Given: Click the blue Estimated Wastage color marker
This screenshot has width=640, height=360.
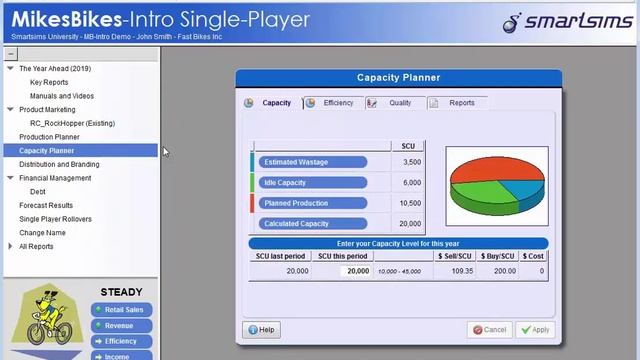Looking at the screenshot, I should (x=252, y=162).
